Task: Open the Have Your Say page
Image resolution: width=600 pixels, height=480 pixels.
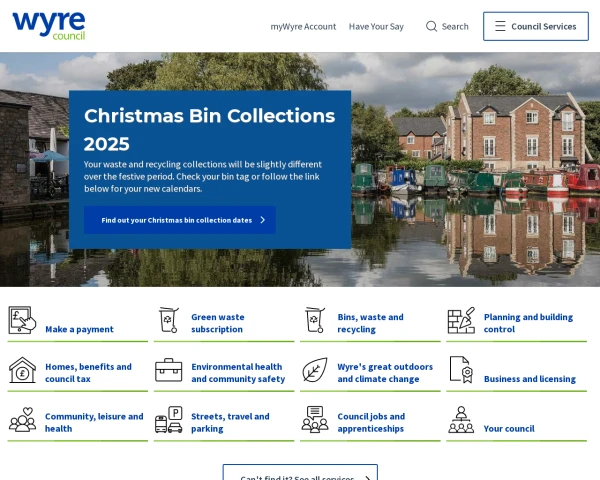Action: click(376, 27)
